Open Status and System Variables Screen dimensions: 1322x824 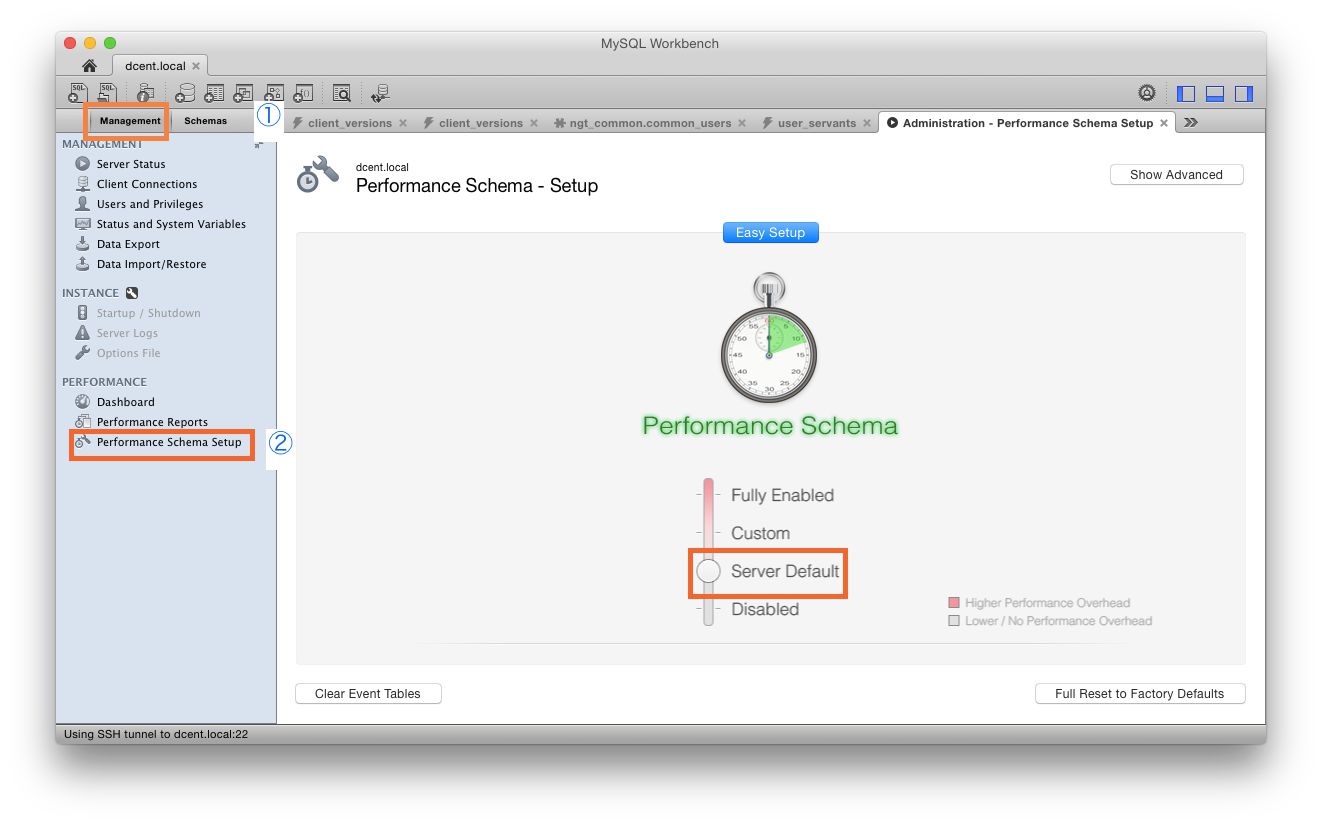pos(171,224)
